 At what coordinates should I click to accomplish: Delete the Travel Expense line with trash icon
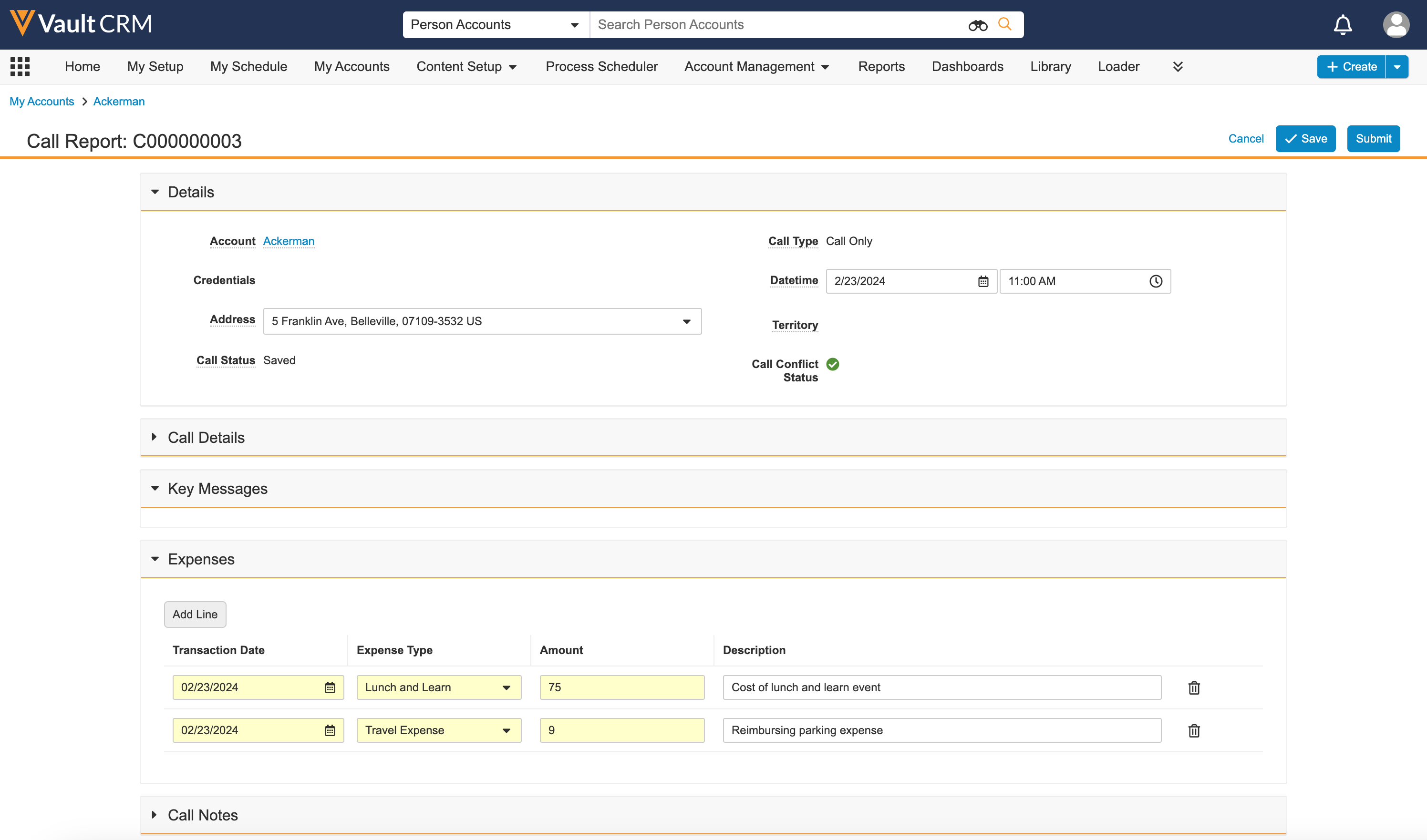tap(1194, 731)
